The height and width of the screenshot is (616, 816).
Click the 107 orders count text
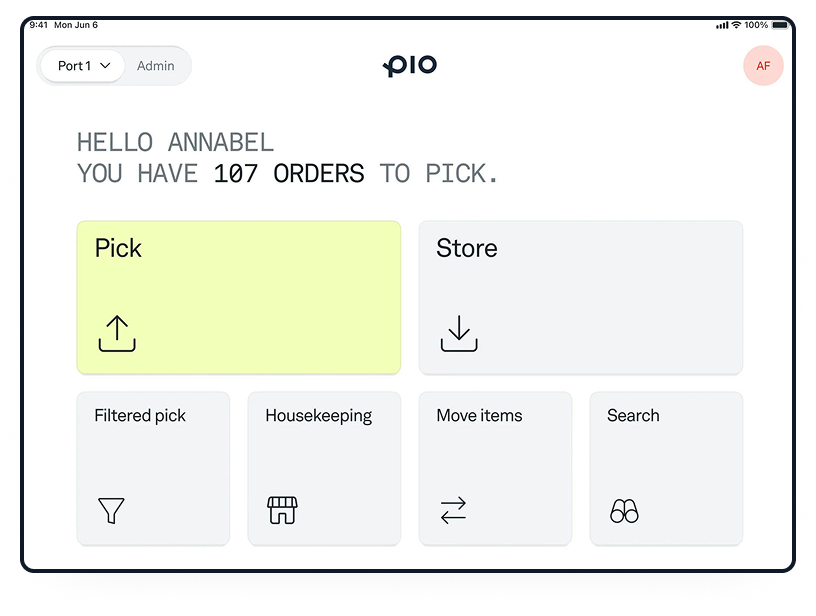[x=289, y=173]
